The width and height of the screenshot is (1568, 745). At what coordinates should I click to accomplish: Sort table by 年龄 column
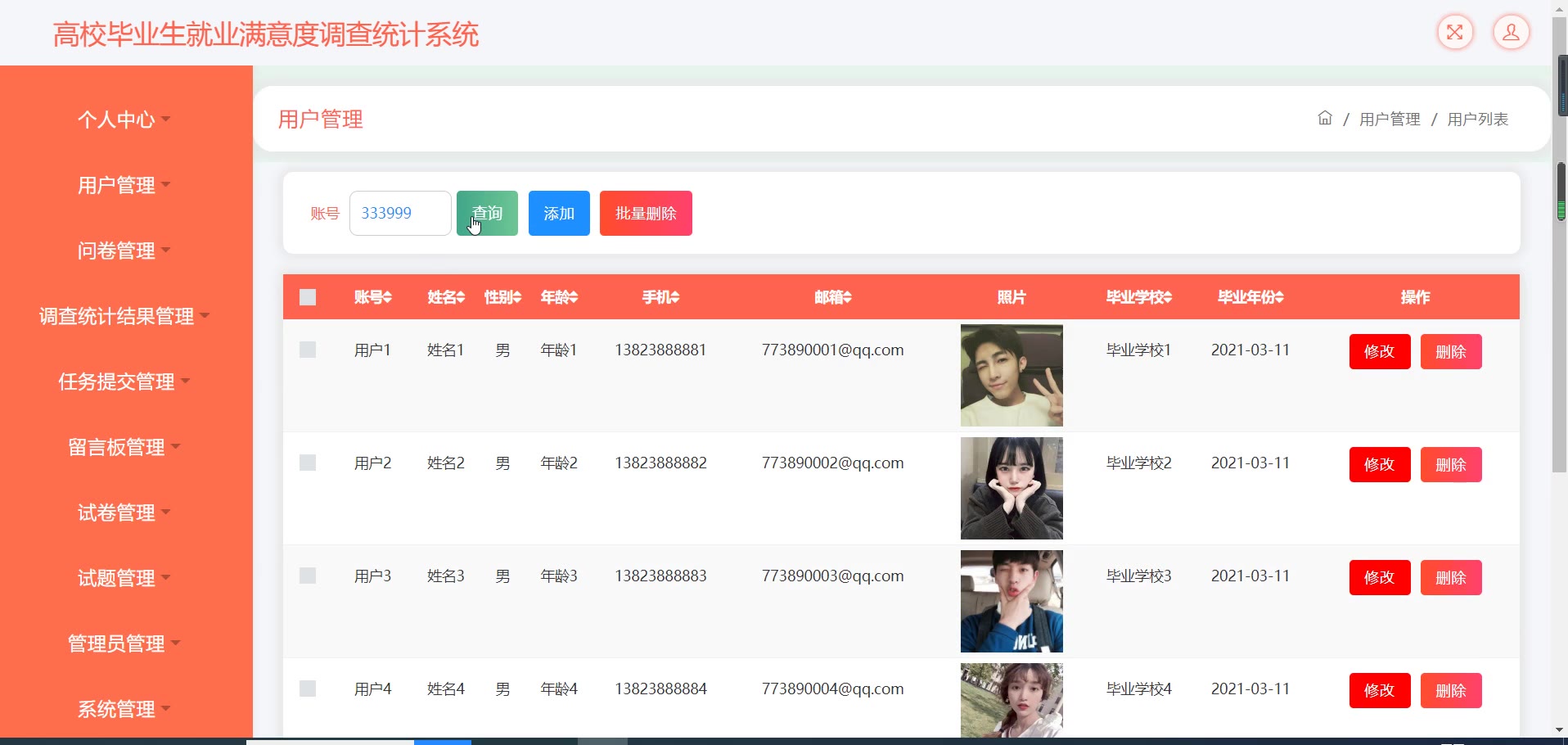[x=559, y=297]
